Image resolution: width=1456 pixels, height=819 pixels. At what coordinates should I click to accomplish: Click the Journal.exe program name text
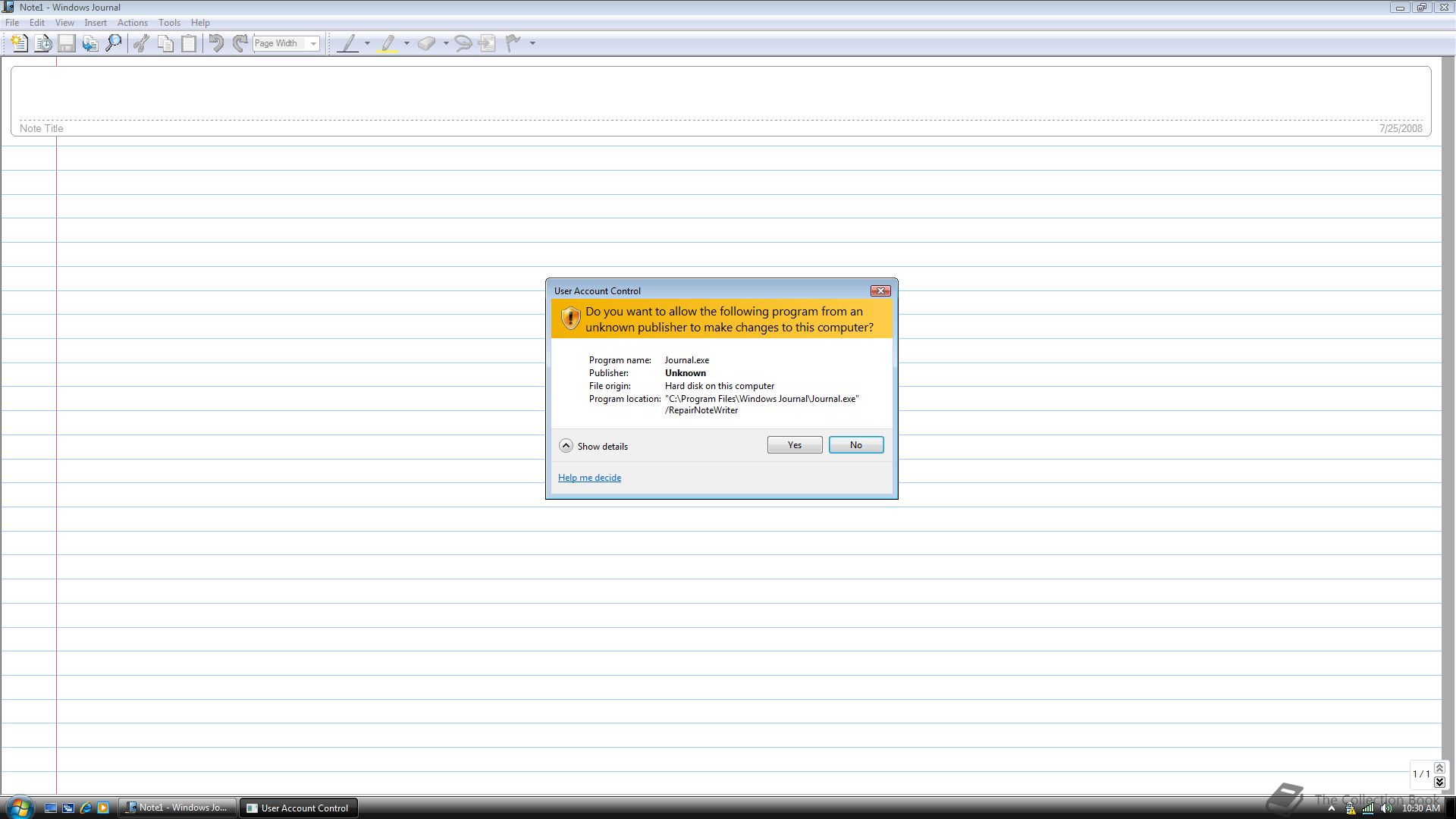687,360
